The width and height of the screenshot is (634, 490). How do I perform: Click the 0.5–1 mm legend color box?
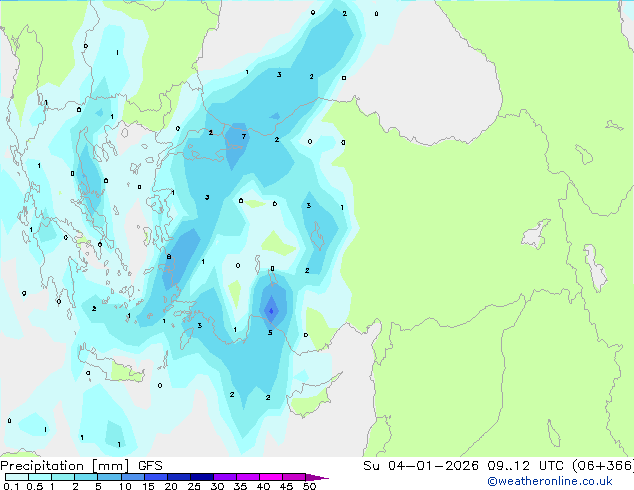tap(40, 477)
